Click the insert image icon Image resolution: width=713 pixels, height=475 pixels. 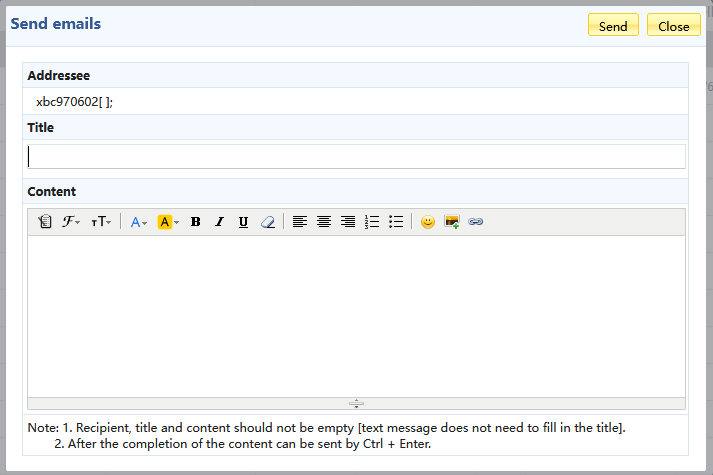[x=452, y=222]
